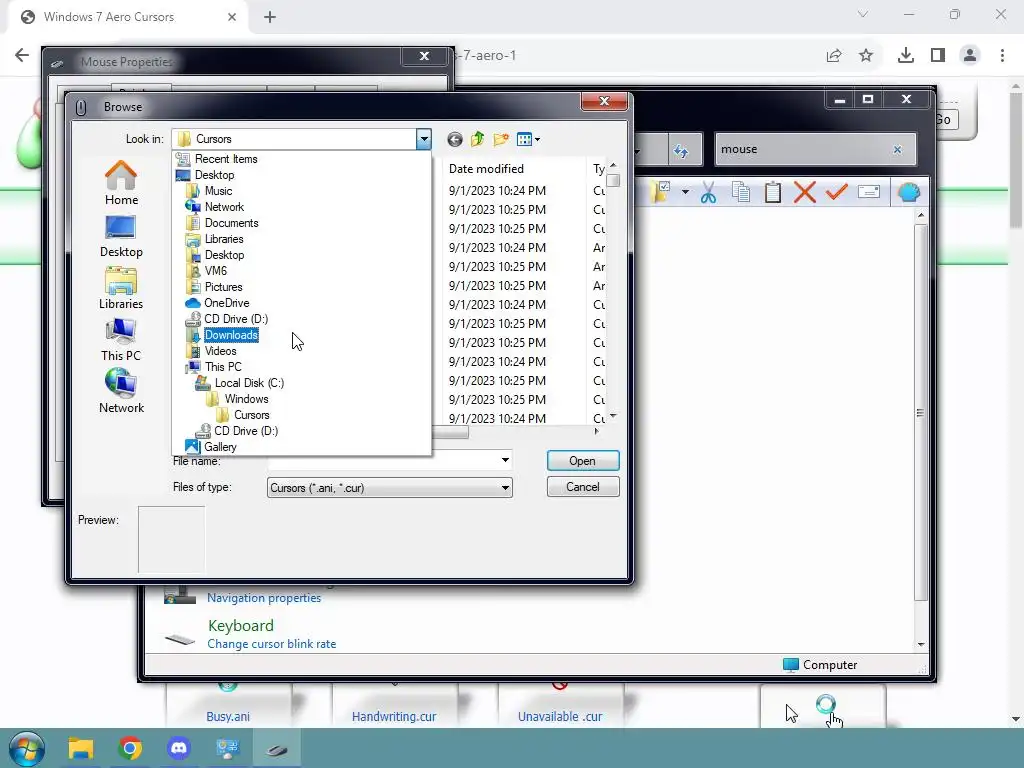Screen dimensions: 1024x768
Task: Bookmark this page with the star icon
Action: 866,56
